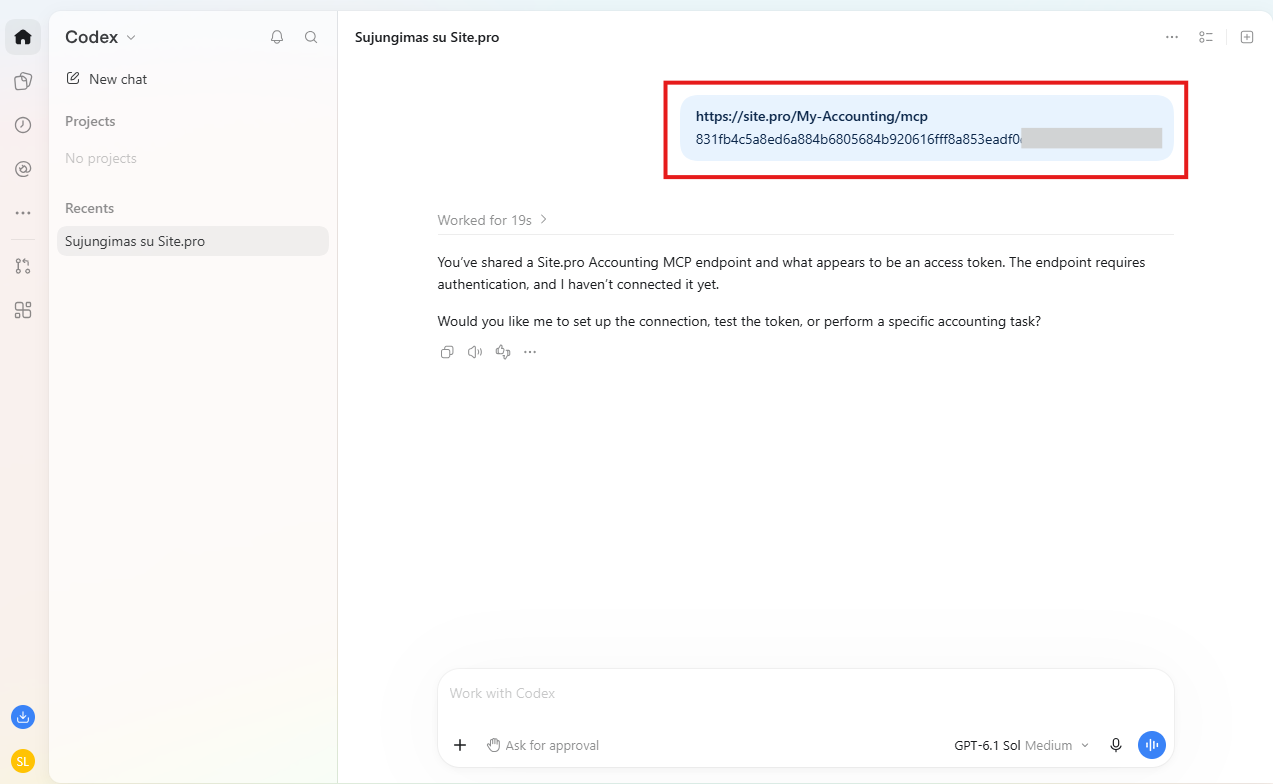Copy the assistant response
The width and height of the screenshot is (1273, 784).
coord(447,352)
